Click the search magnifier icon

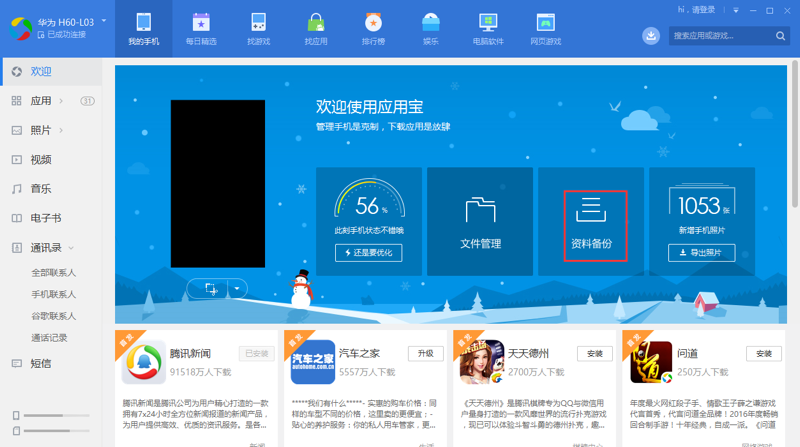point(780,36)
